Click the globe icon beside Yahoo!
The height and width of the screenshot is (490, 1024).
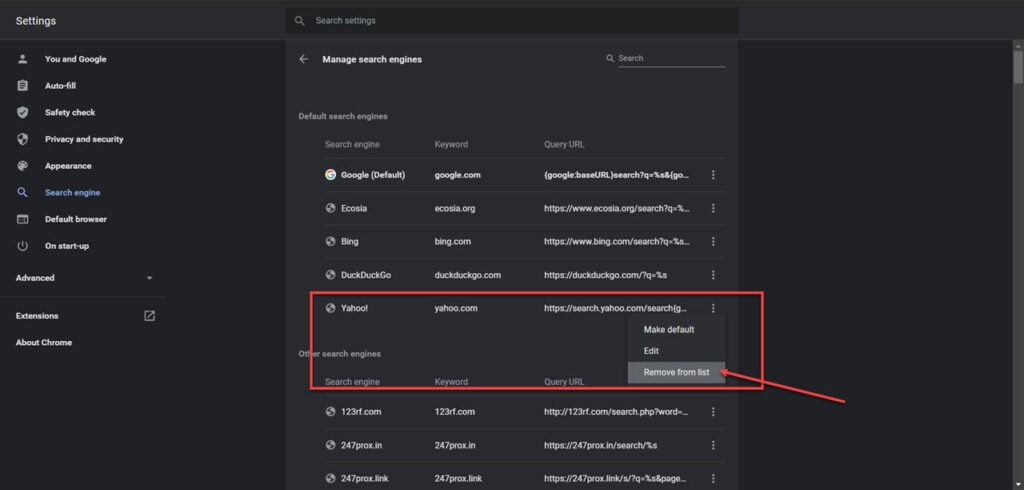click(330, 308)
